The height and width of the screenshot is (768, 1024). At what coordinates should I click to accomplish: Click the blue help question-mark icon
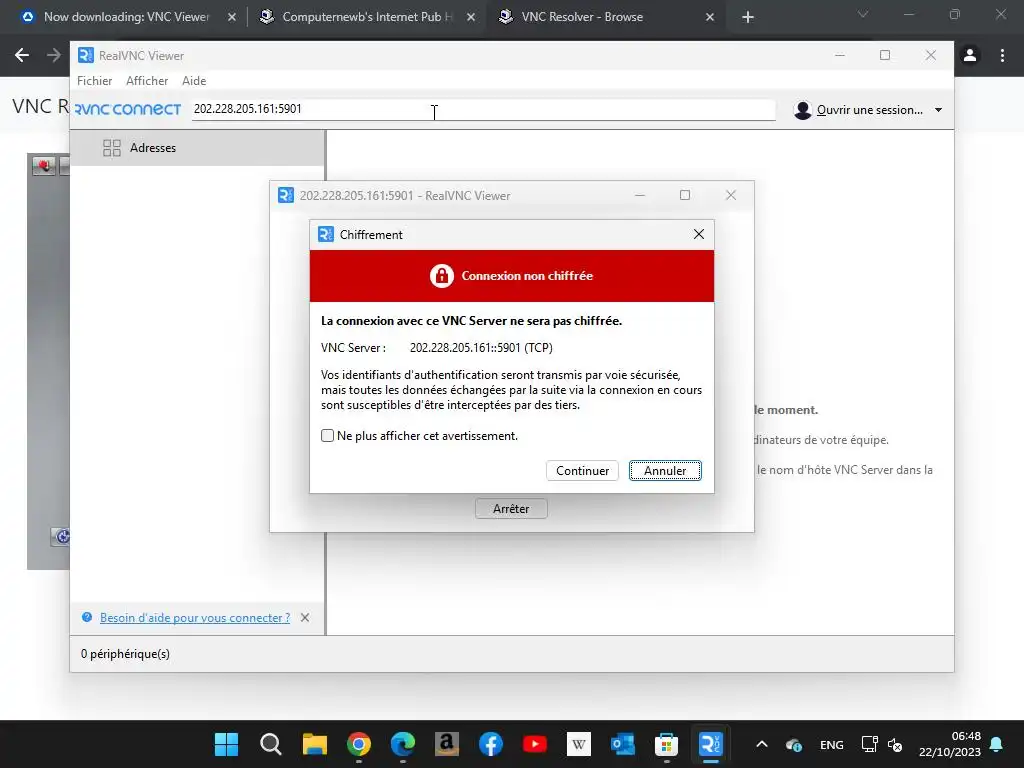(87, 617)
